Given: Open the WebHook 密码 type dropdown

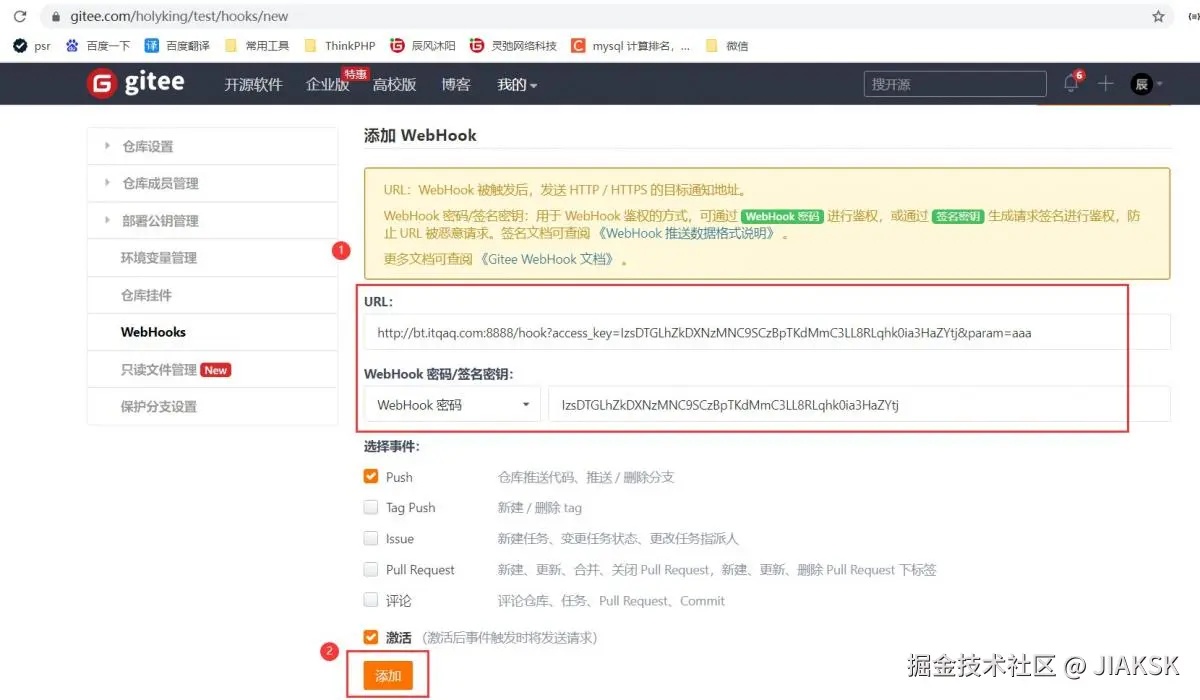Looking at the screenshot, I should 452,405.
